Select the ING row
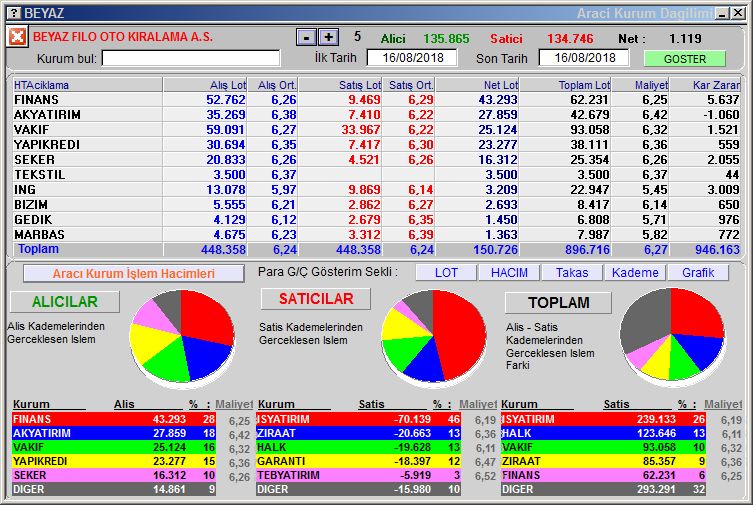The image size is (753, 505). [x=377, y=190]
